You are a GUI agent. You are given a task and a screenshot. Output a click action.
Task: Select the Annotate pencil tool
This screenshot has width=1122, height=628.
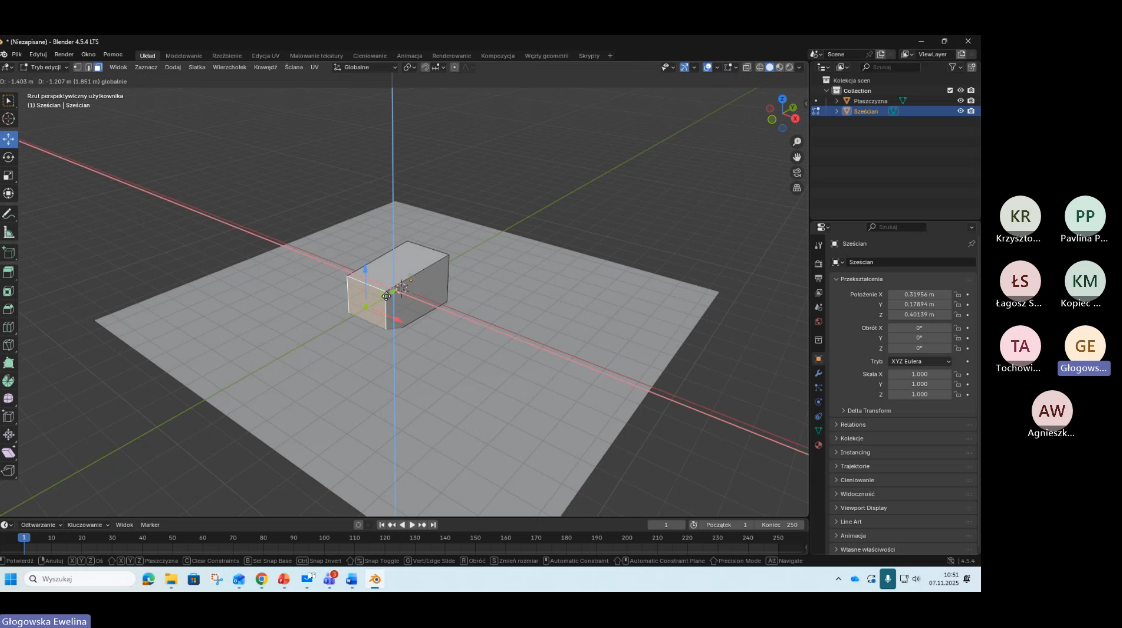pos(9,214)
